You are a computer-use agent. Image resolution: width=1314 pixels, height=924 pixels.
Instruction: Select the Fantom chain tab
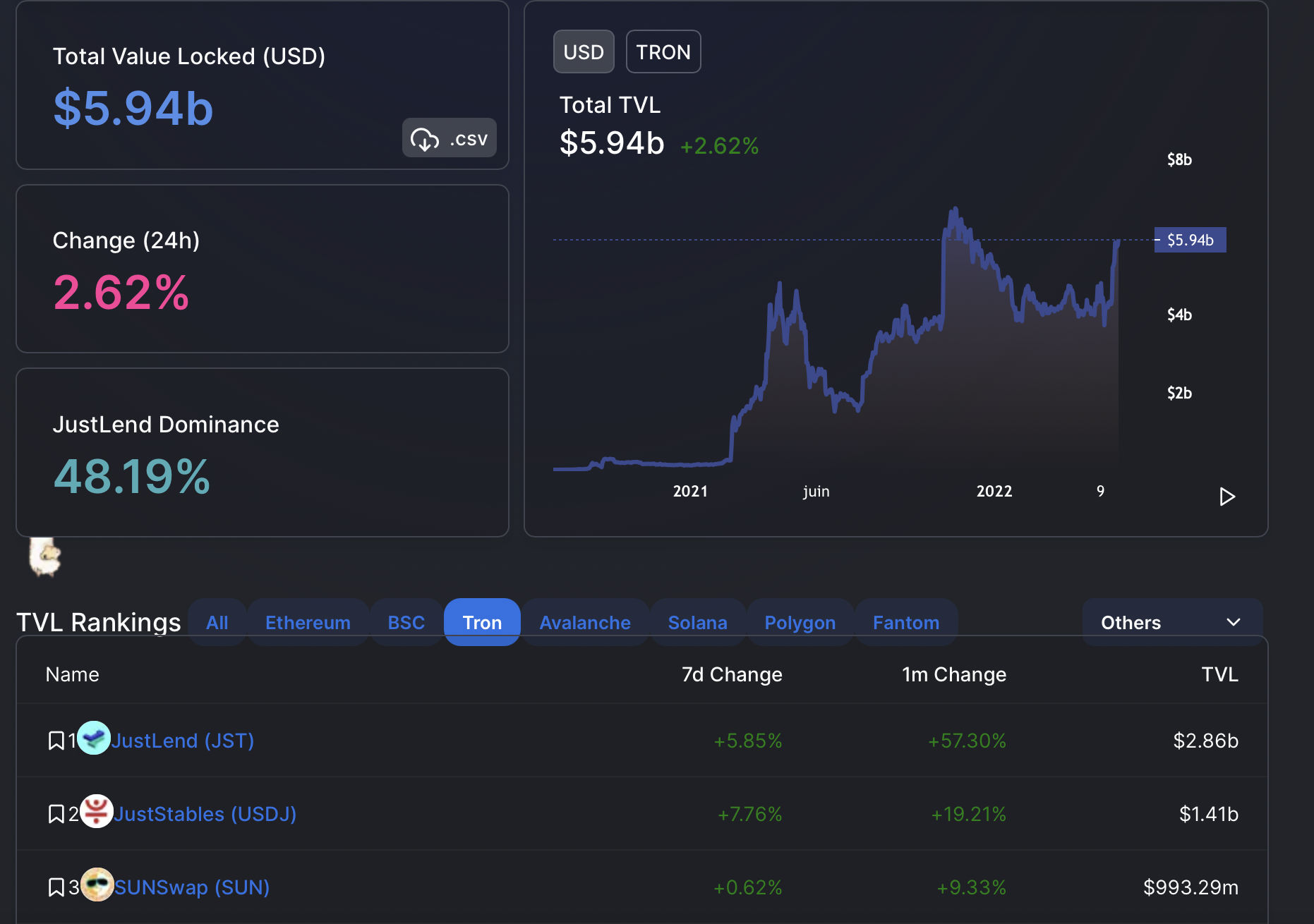(906, 622)
